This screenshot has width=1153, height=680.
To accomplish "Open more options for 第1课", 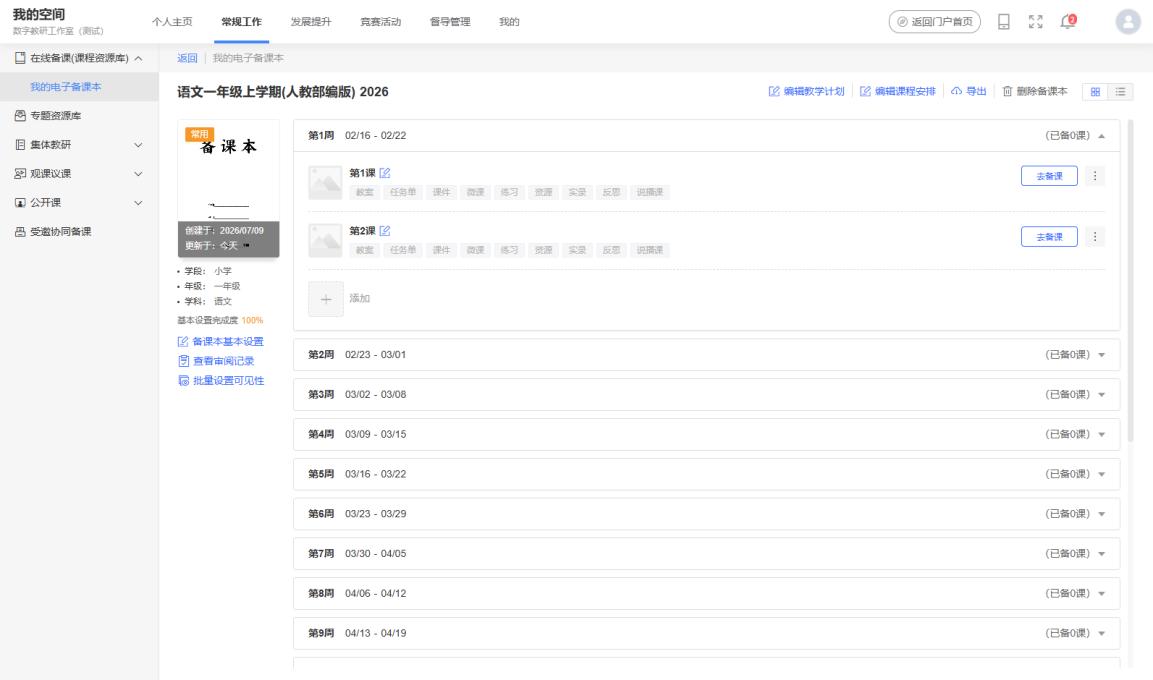I will pos(1095,176).
